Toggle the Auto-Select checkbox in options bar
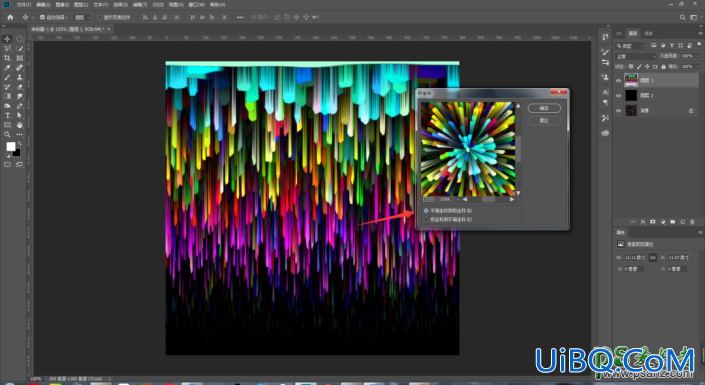 click(42, 18)
